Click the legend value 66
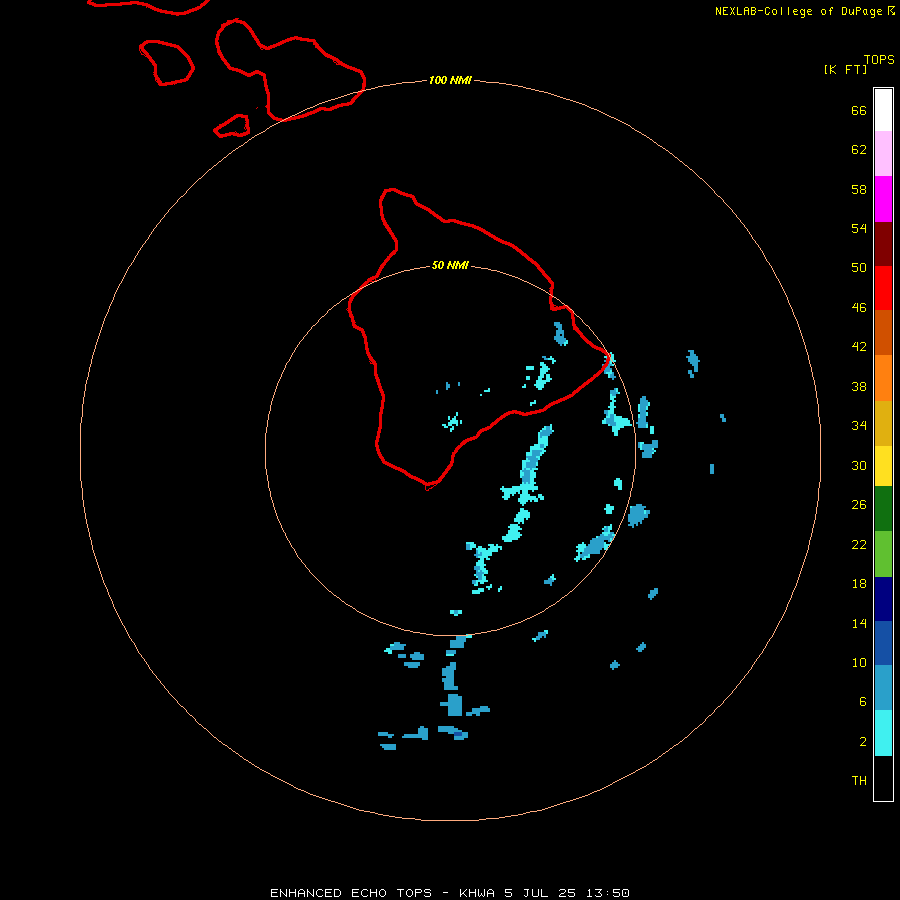Viewport: 900px width, 900px height. pos(859,110)
